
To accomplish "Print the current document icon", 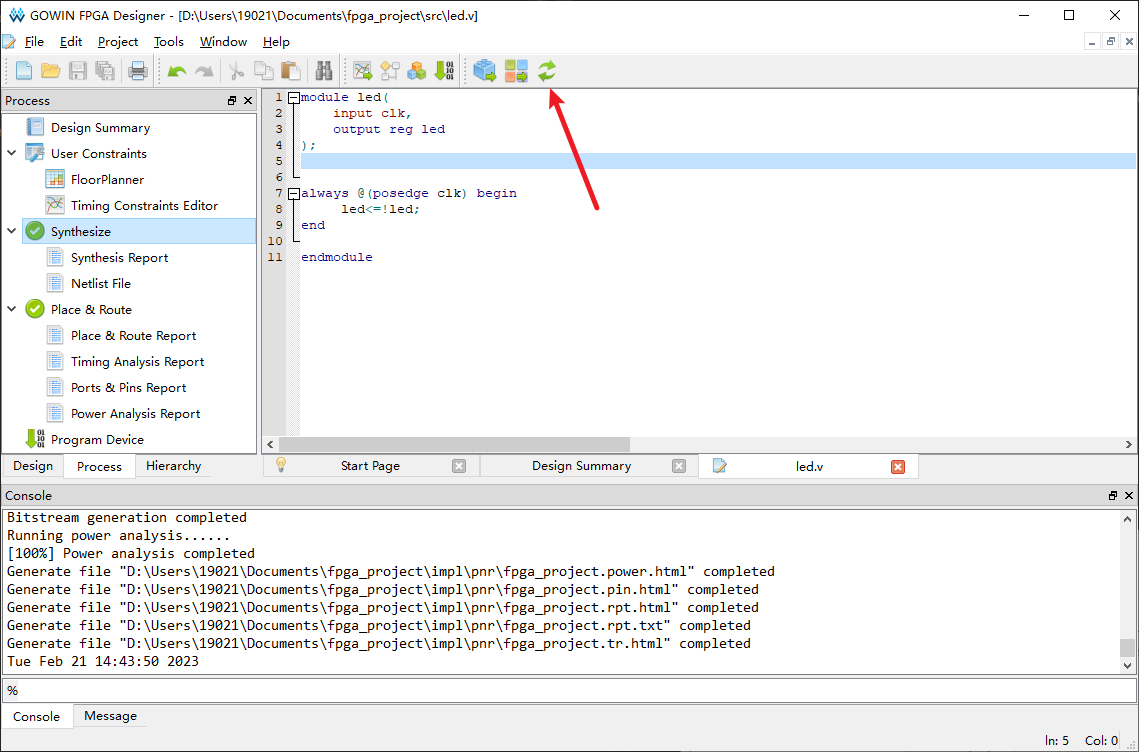I will click(137, 70).
